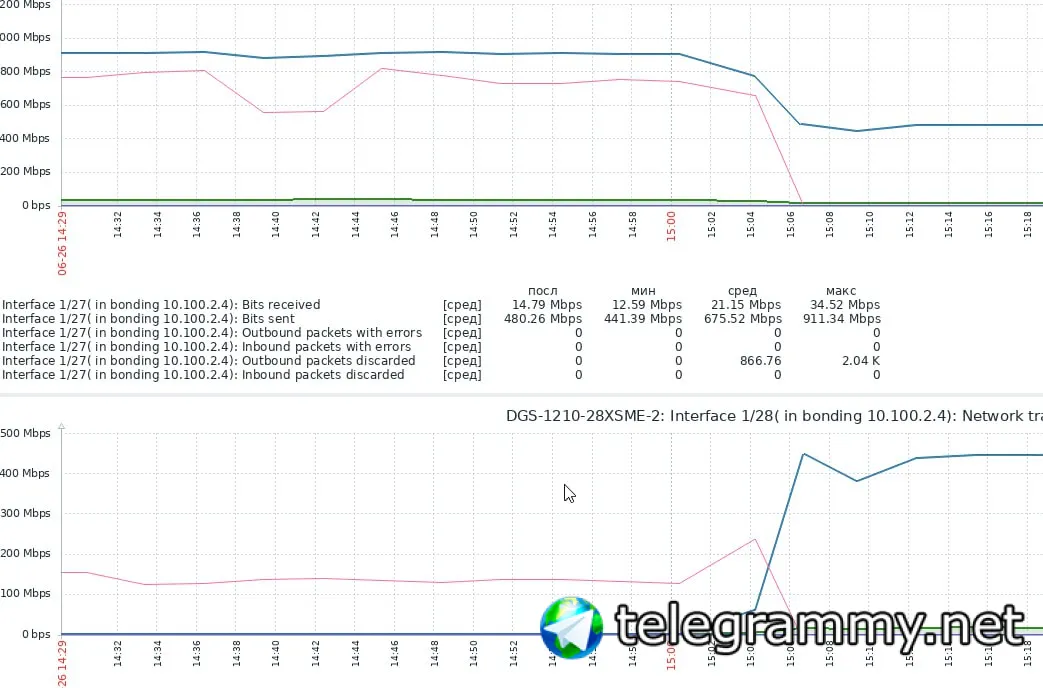The image size is (1043, 688).
Task: Click the 'мин' column header in legend
Action: tap(643, 291)
